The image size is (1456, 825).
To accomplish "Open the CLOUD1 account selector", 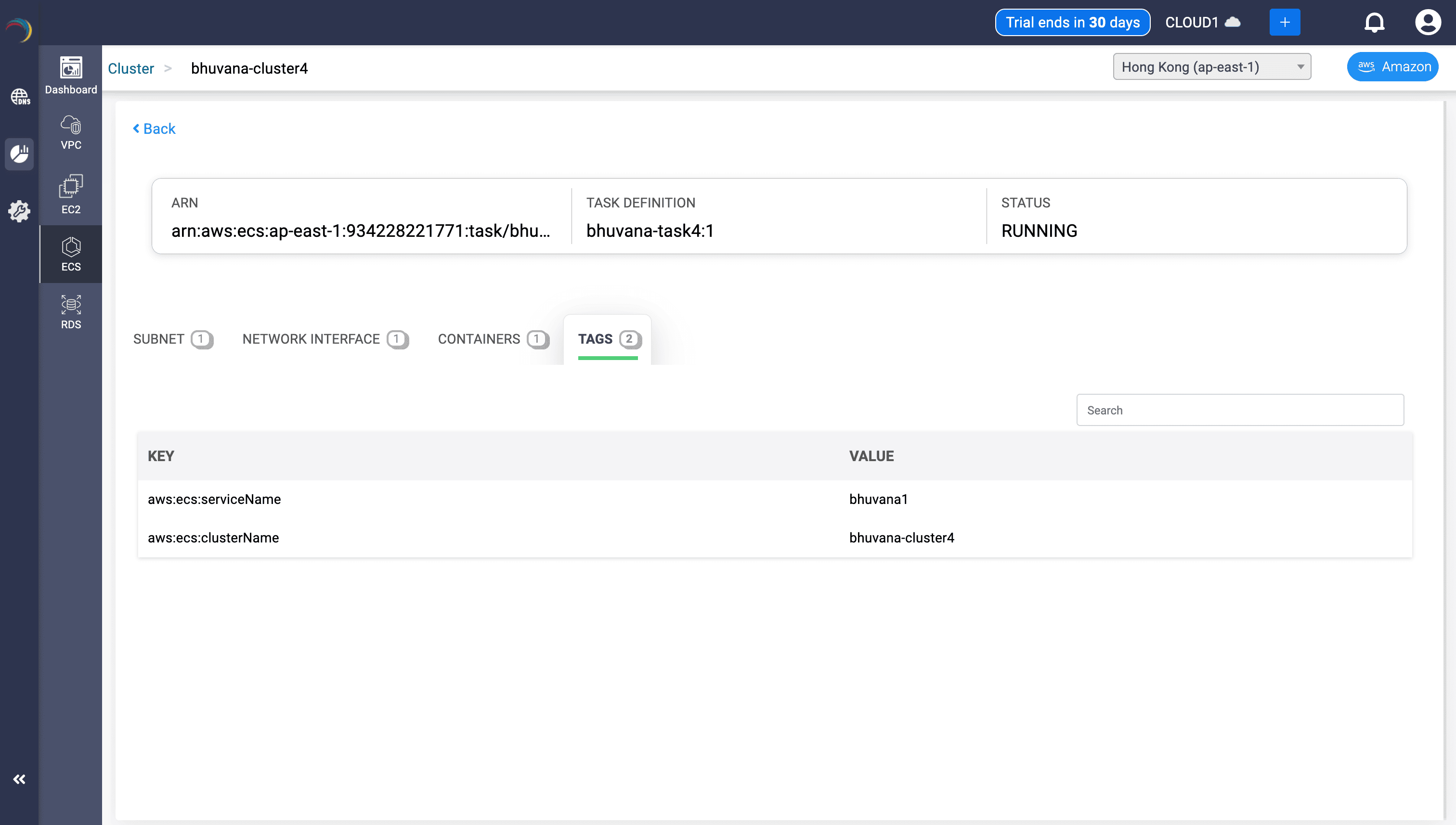I will pos(1202,23).
